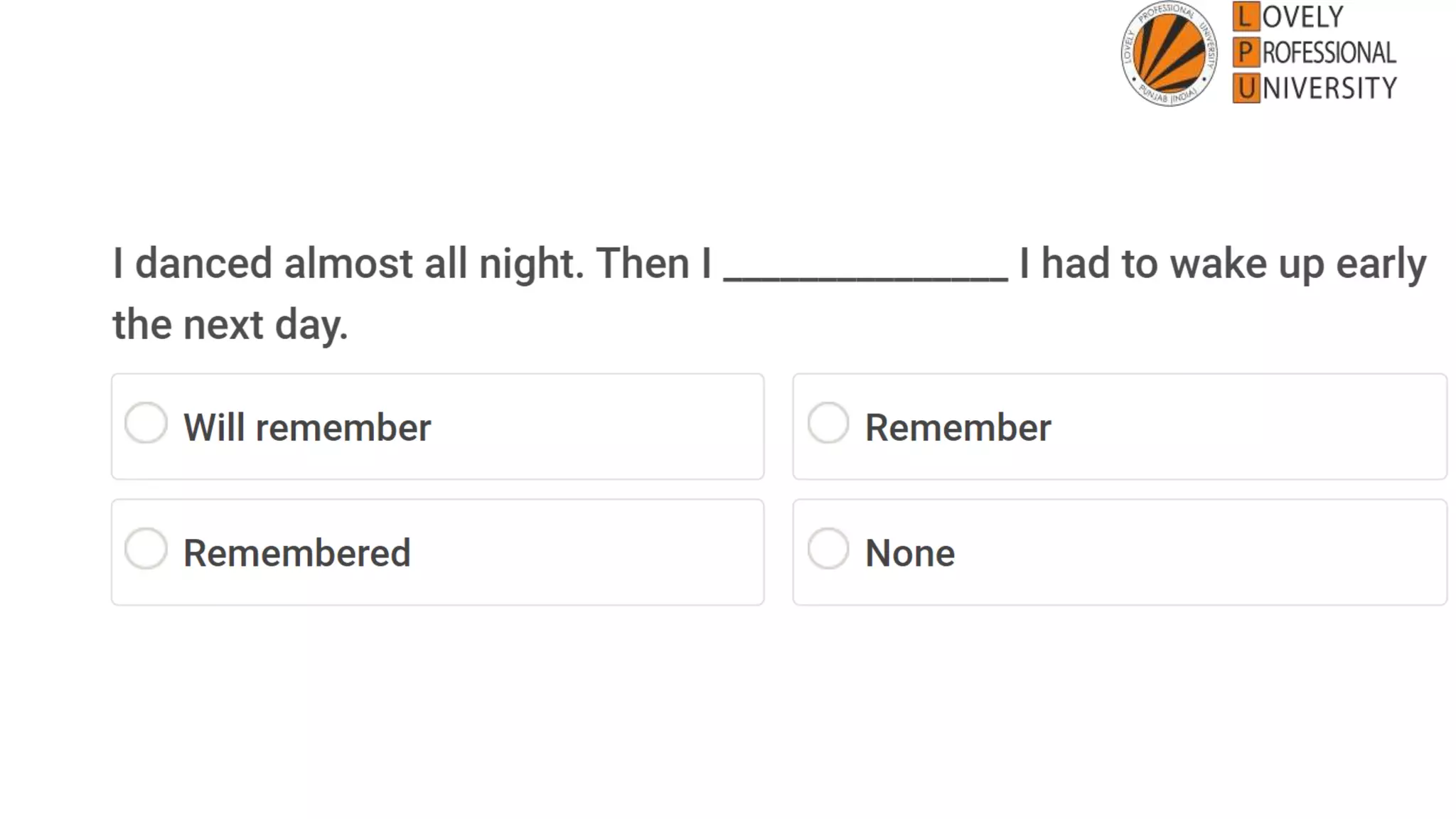
Task: Click the "Will remember" answer text
Action: tap(307, 428)
